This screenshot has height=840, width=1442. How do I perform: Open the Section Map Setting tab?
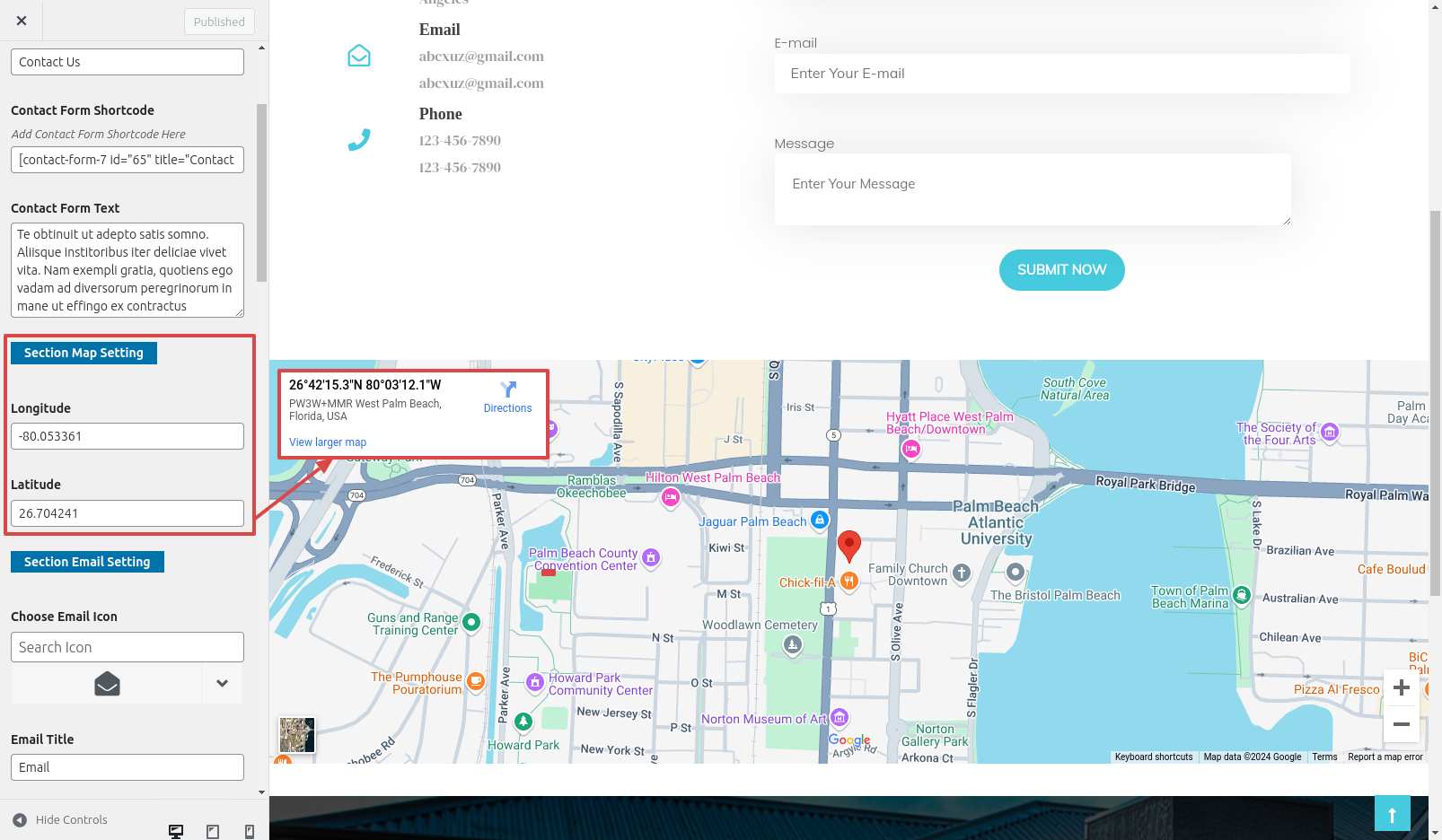[x=84, y=353]
